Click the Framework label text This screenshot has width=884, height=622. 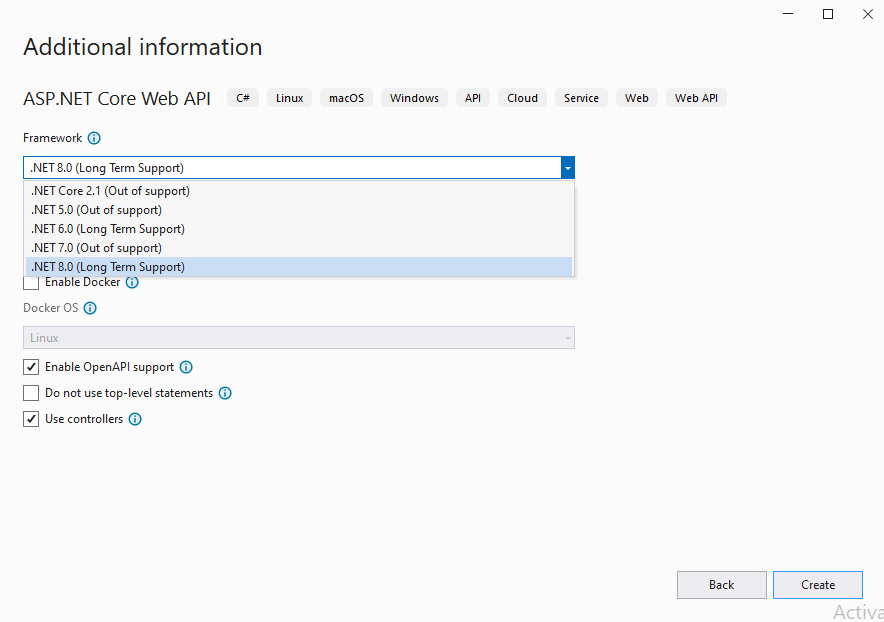pyautogui.click(x=52, y=138)
